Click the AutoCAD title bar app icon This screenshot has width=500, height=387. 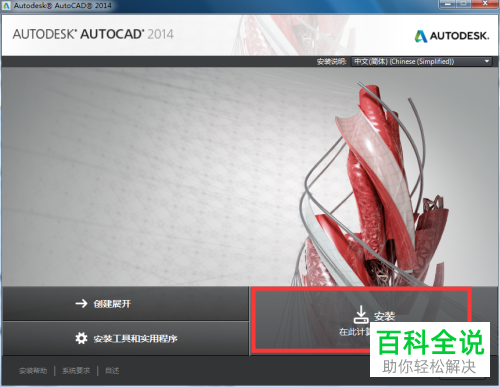[6, 6]
